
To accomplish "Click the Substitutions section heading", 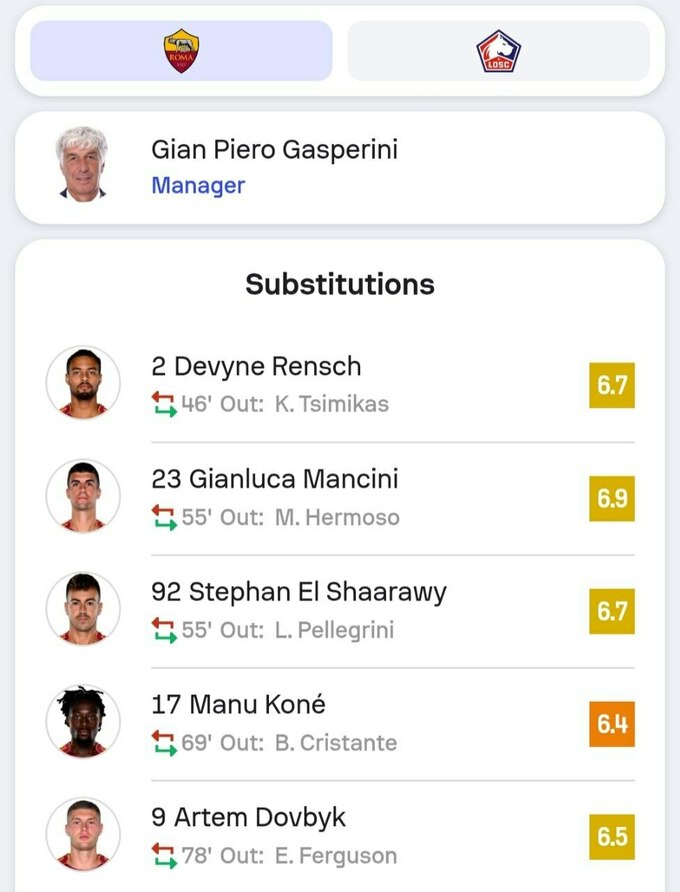I will (x=340, y=284).
